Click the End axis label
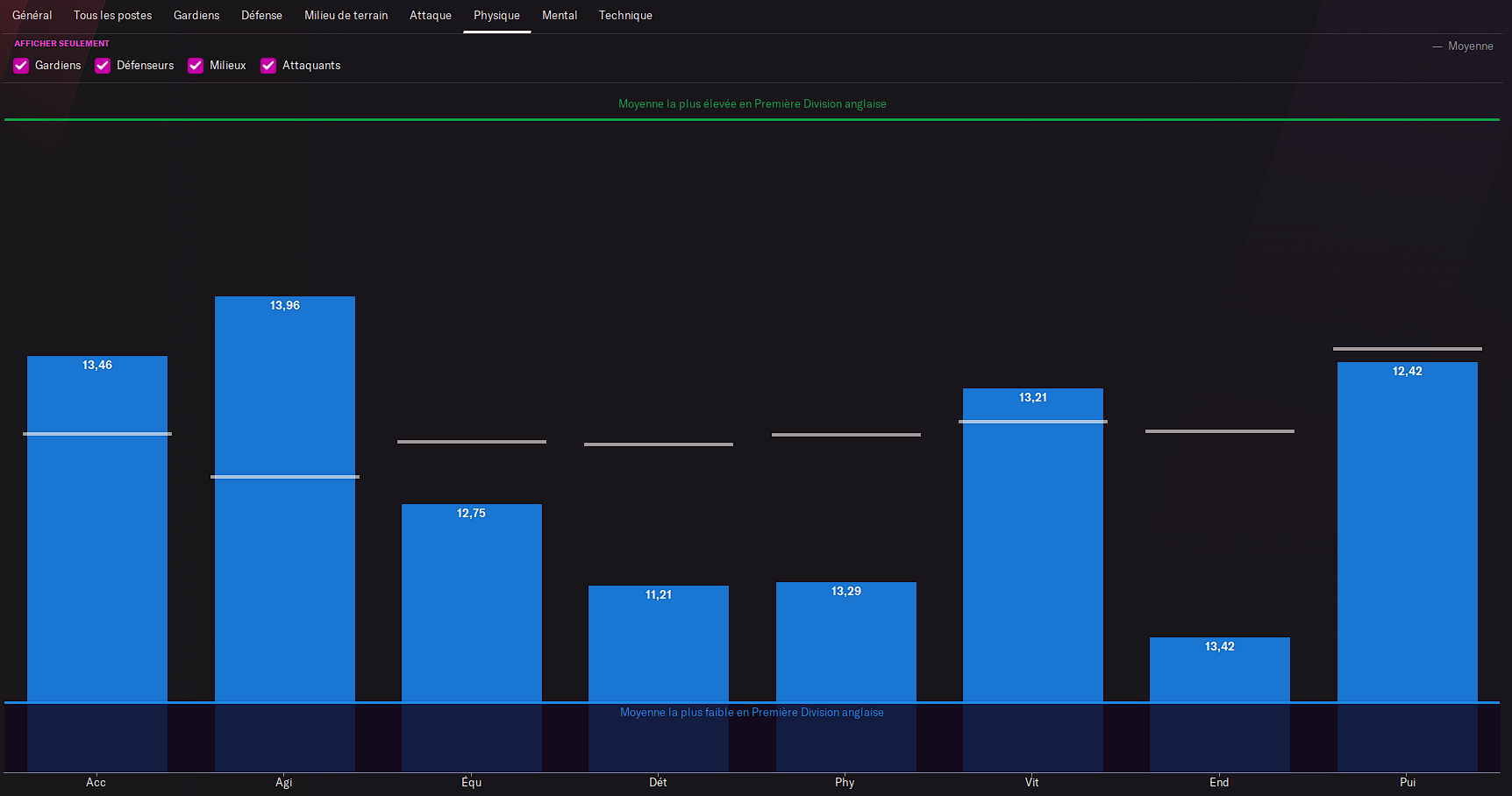Image resolution: width=1512 pixels, height=796 pixels. pyautogui.click(x=1219, y=783)
